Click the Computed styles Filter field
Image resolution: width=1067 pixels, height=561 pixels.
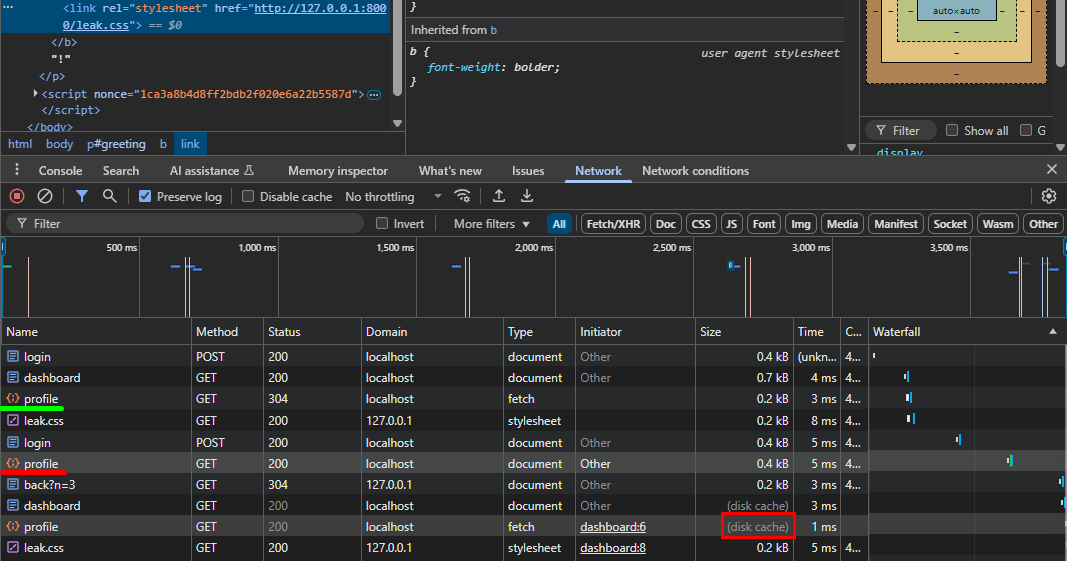pyautogui.click(x=900, y=131)
